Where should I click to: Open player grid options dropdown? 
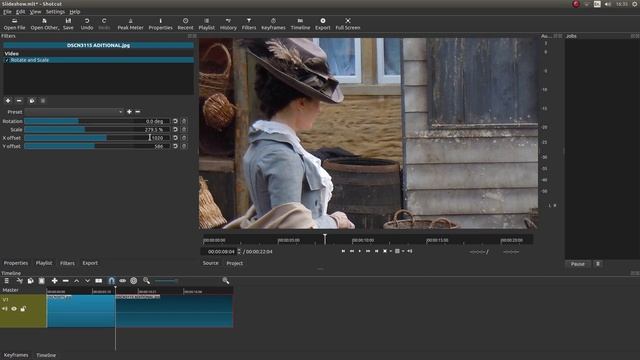403,251
